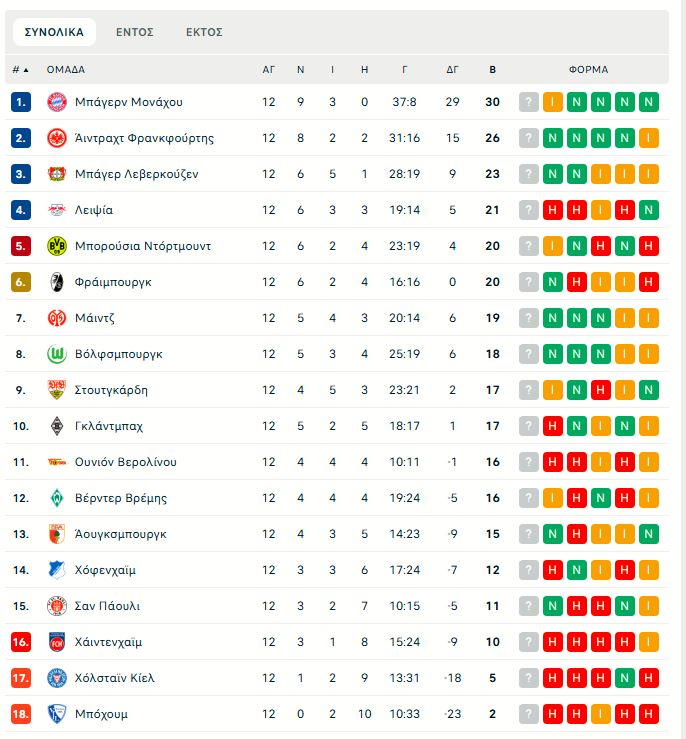Image resolution: width=686 pixels, height=739 pixels.
Task: Sort table by the # rank column
Action: (20, 70)
